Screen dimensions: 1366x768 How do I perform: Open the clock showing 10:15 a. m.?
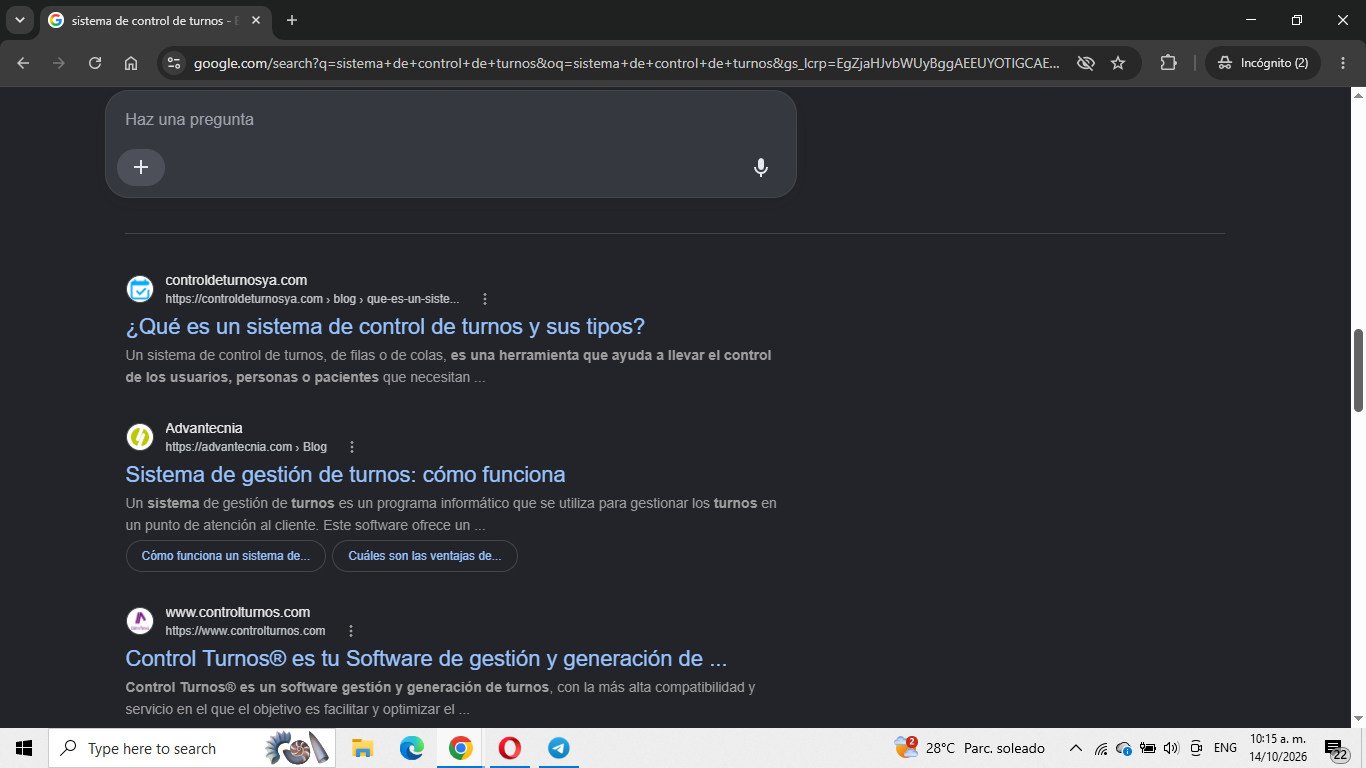tap(1277, 748)
